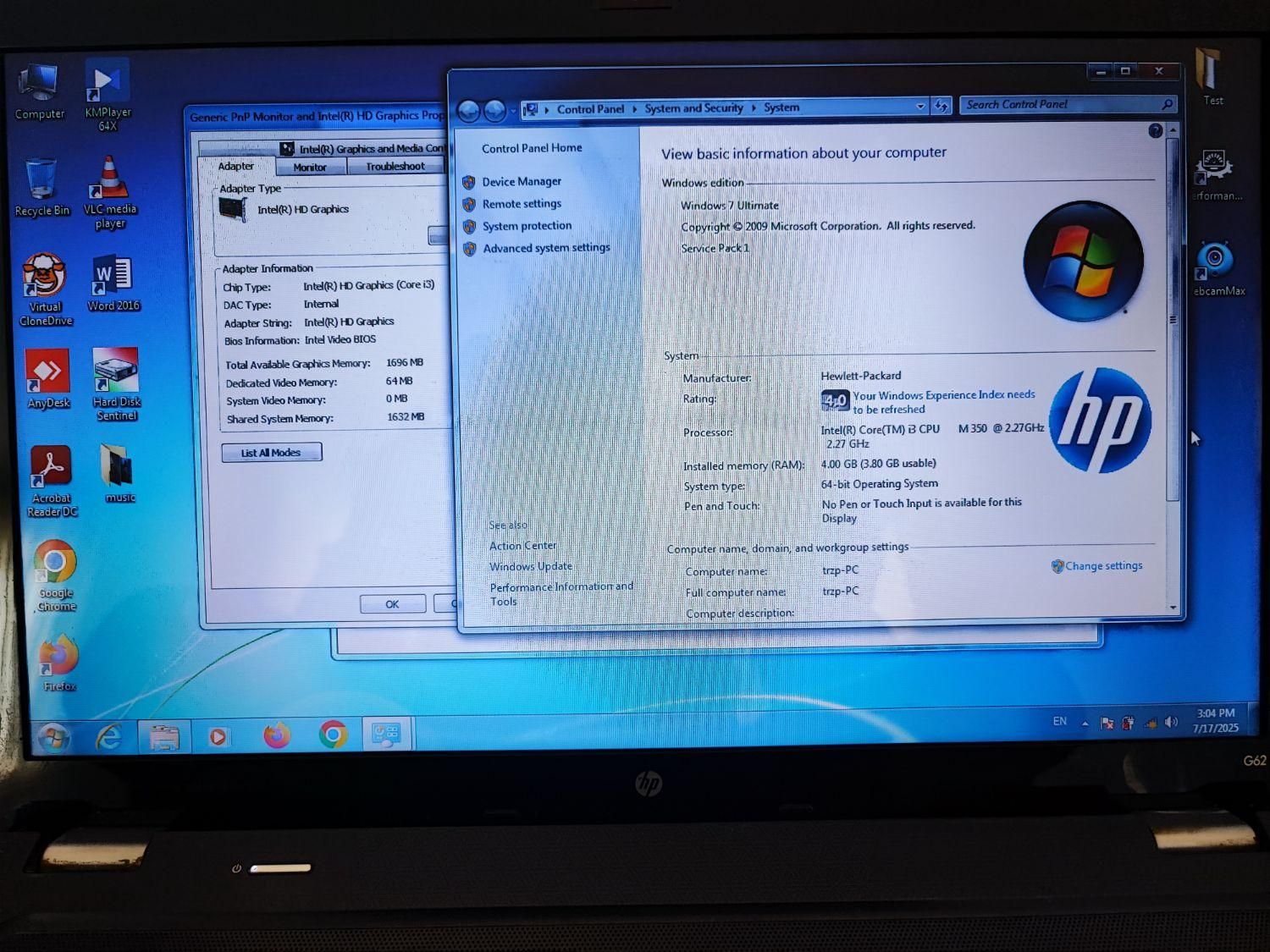
Task: Click the network tray icon
Action: [1151, 723]
